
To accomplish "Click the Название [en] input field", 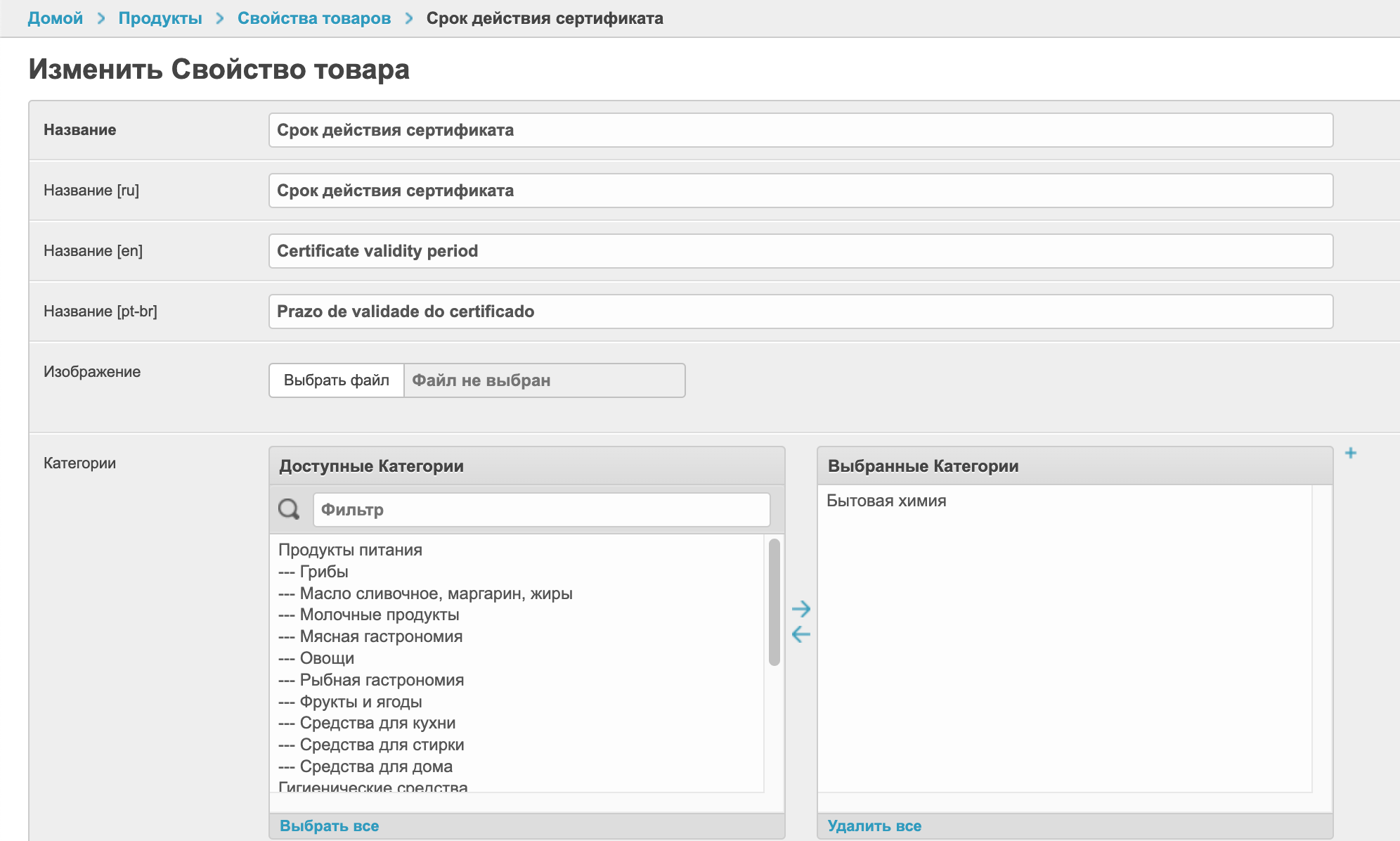I will click(801, 251).
